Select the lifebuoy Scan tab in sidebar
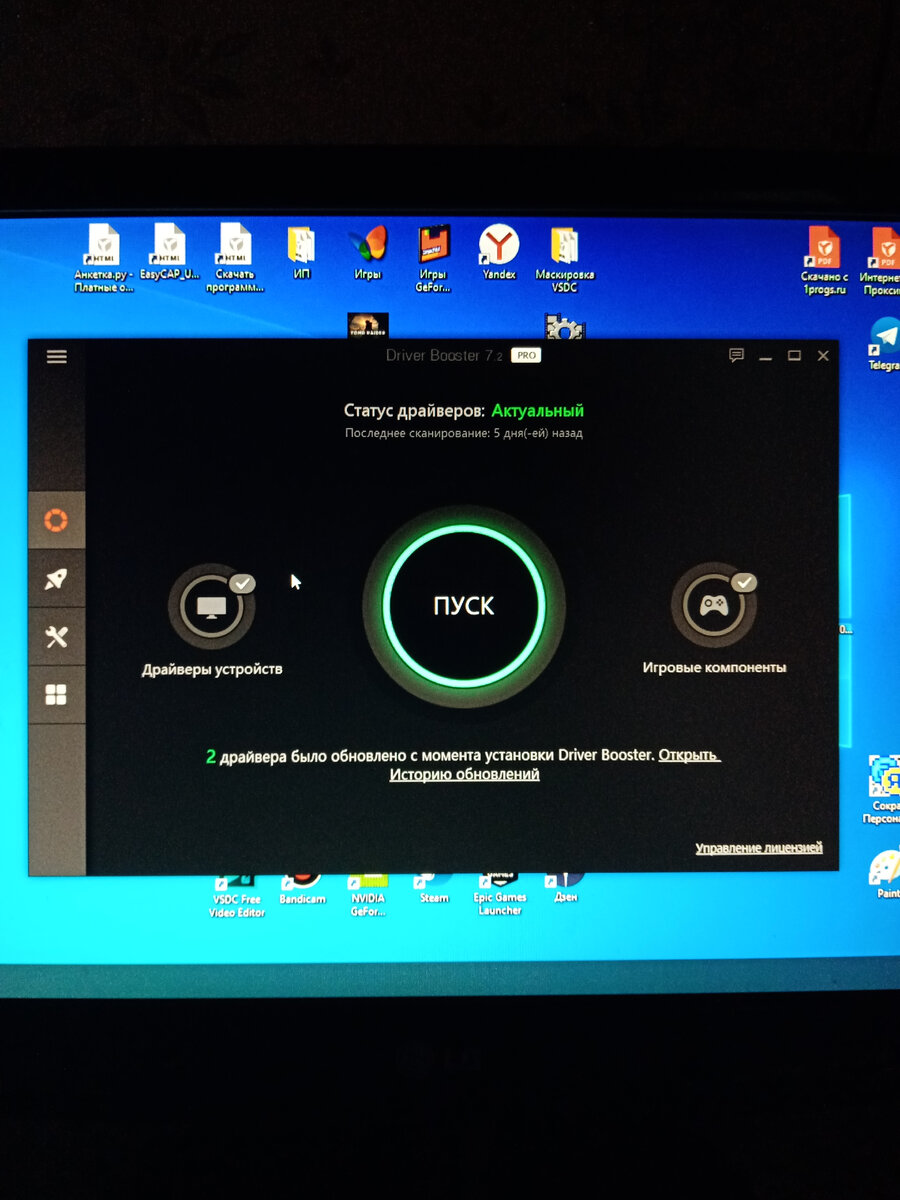 tap(56, 520)
